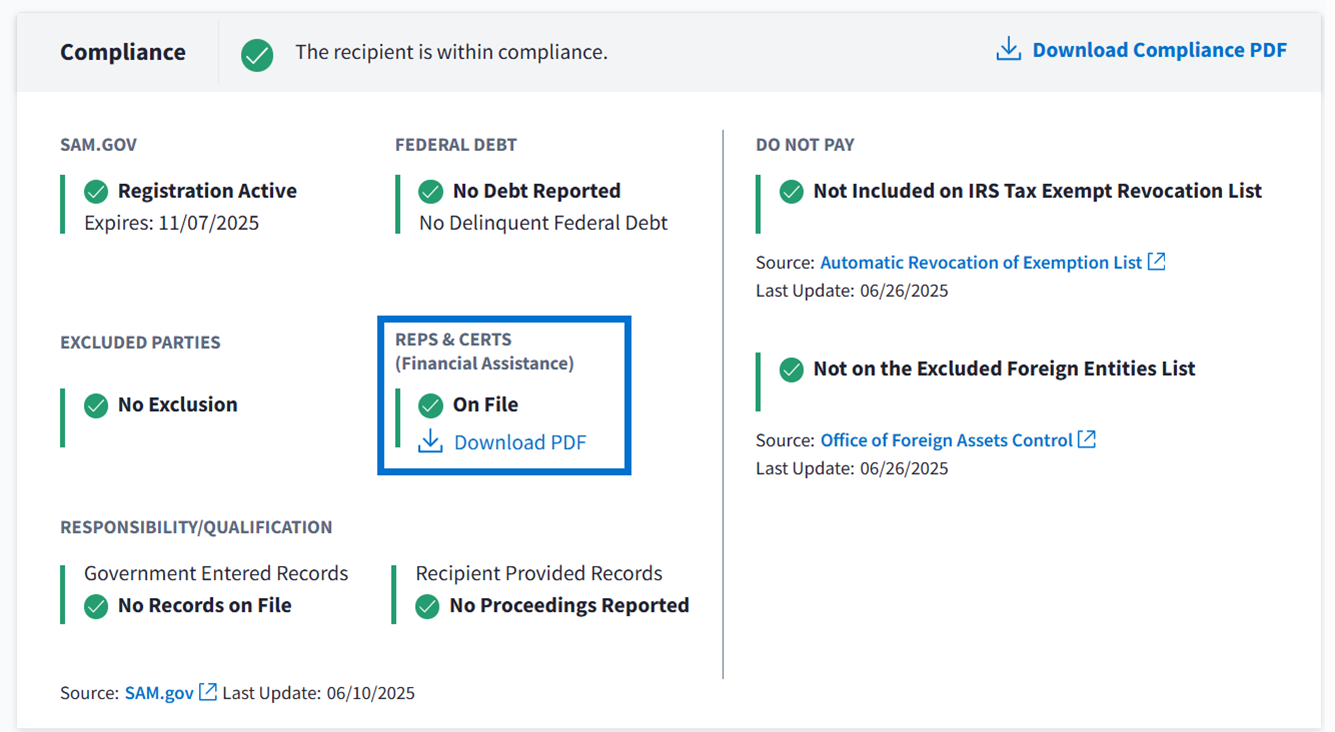The image size is (1335, 732).
Task: Open the SAM.gov source link
Action: click(159, 693)
